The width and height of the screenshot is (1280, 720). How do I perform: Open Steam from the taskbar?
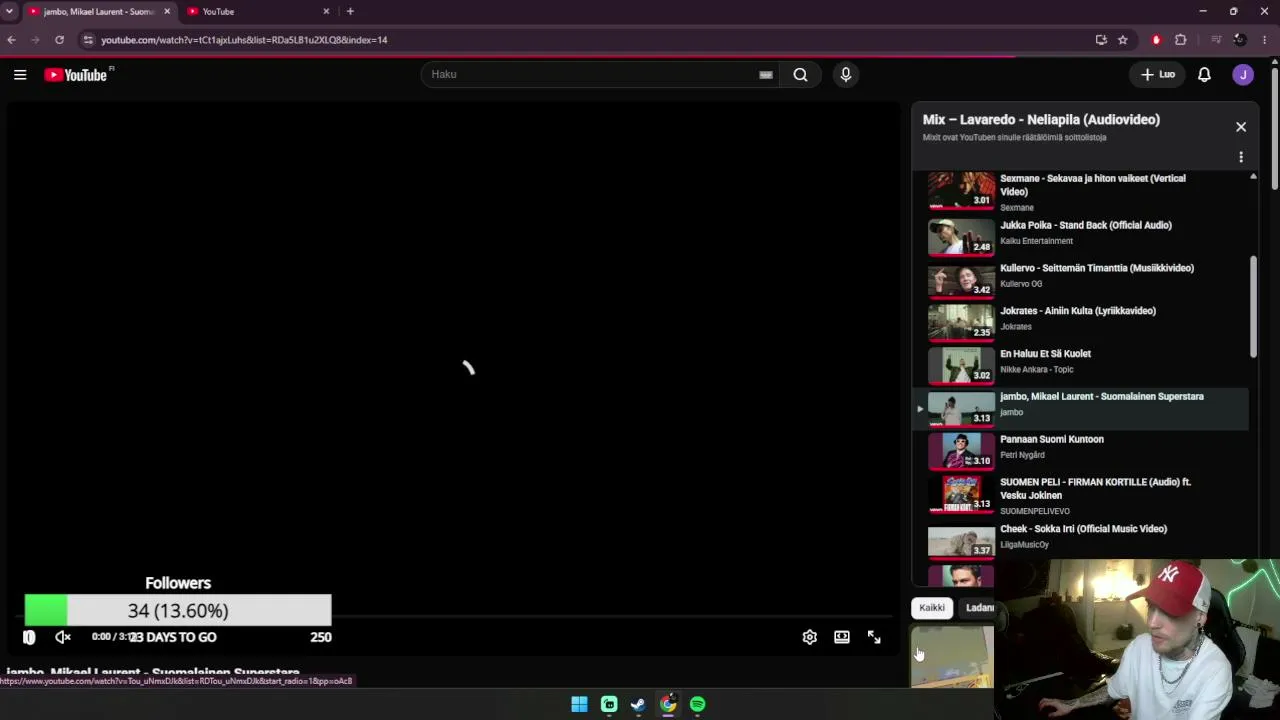(638, 704)
